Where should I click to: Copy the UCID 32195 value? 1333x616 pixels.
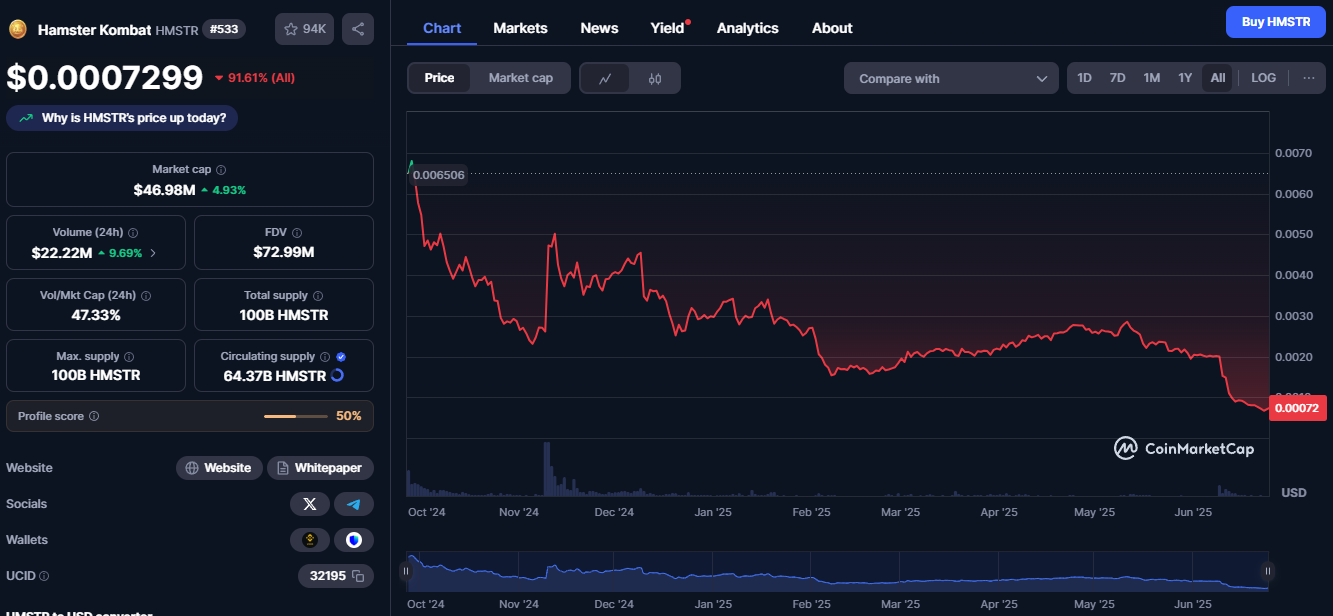click(x=357, y=576)
